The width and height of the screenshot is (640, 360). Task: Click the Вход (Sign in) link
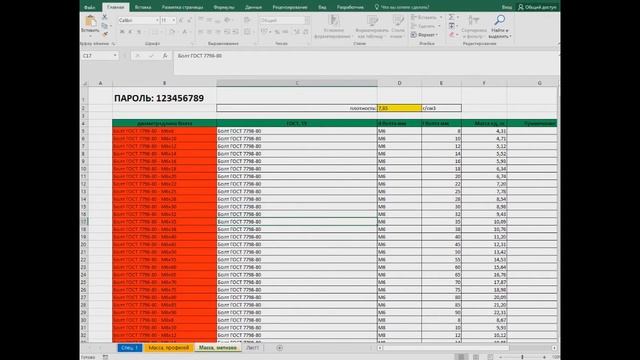pos(507,7)
